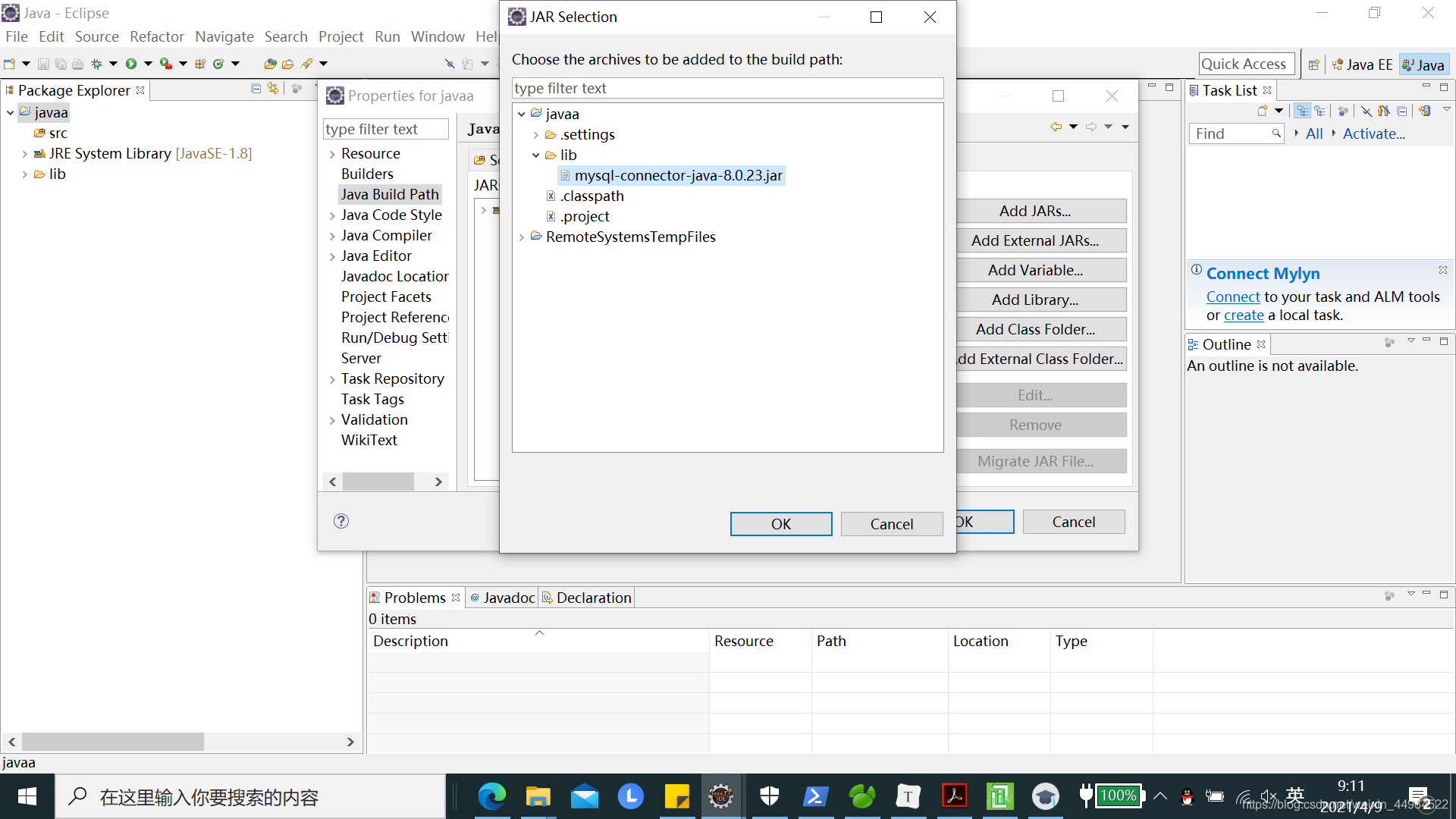Click Cancel in JAR Selection dialog
Viewport: 1456px width, 819px height.
point(892,524)
